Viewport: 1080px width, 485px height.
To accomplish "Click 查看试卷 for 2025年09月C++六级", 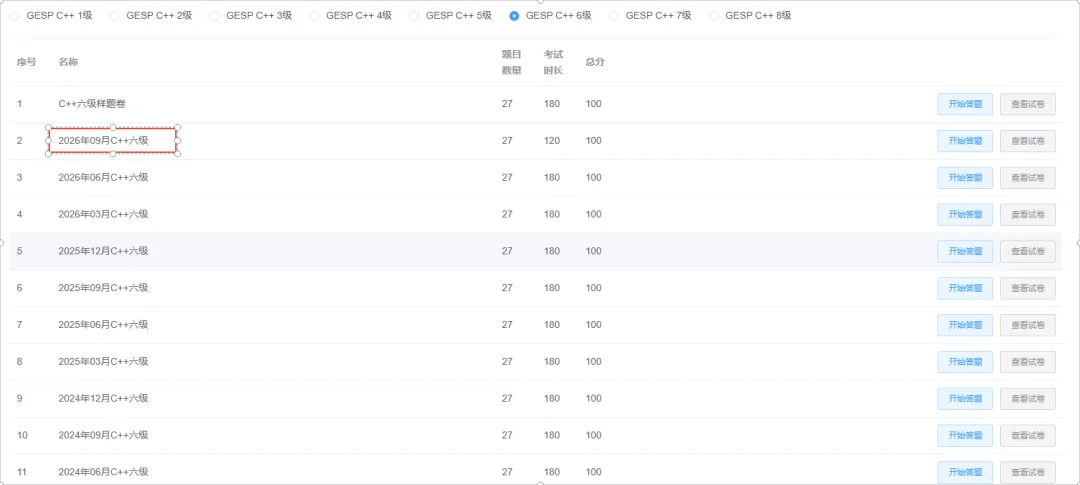I will [1028, 288].
